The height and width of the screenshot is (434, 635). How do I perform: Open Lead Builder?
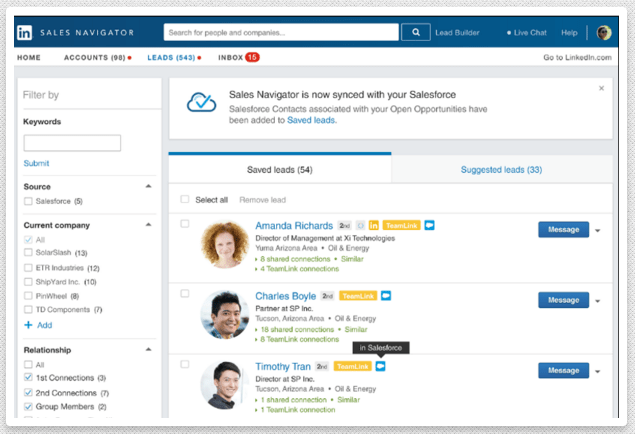click(457, 33)
